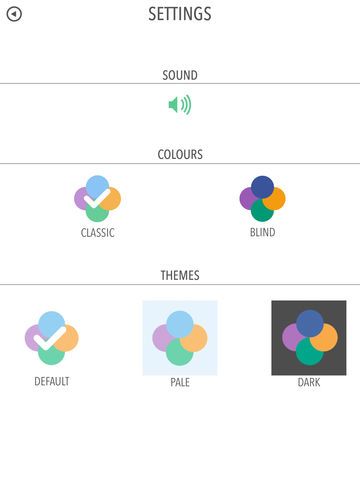This screenshot has height=480, width=360.
Task: Mute sound with the green speaker icon
Action: tap(180, 105)
